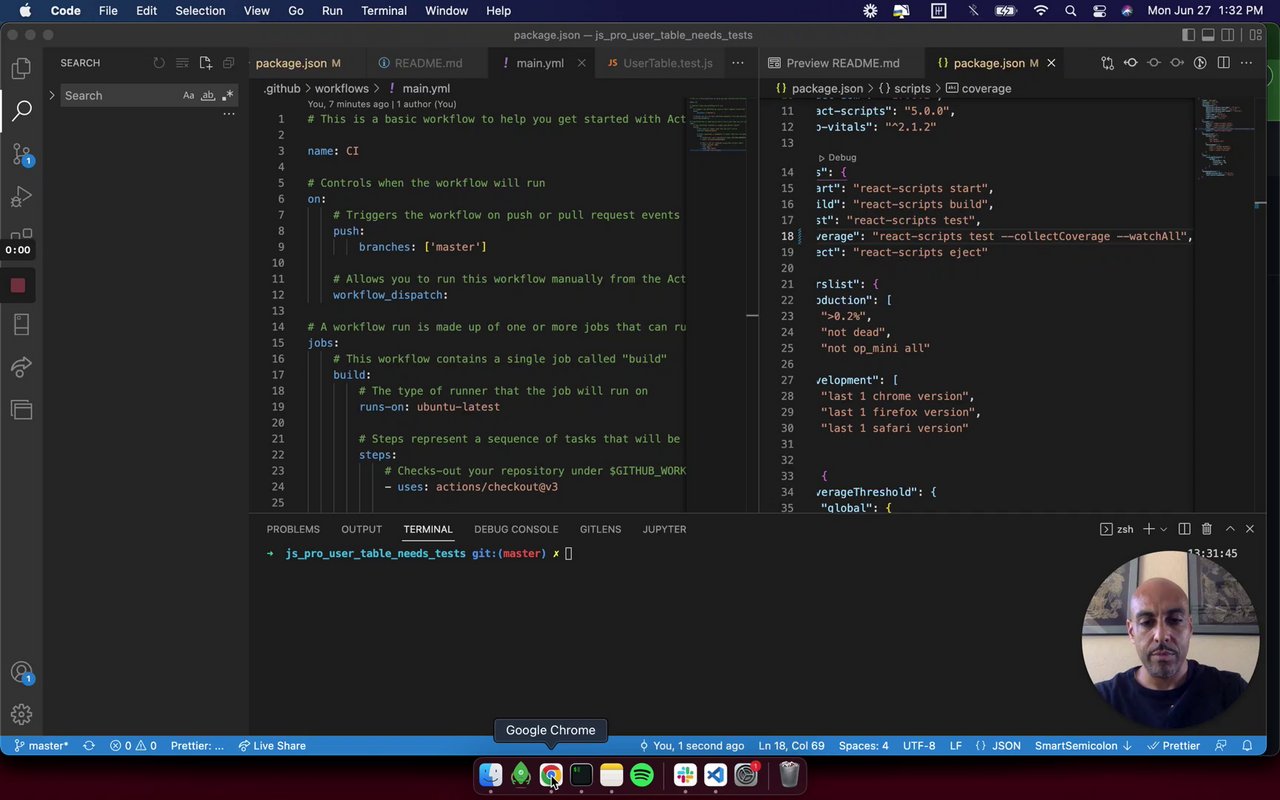Open the Run and Debug view
Viewport: 1280px width, 800px height.
[21, 197]
